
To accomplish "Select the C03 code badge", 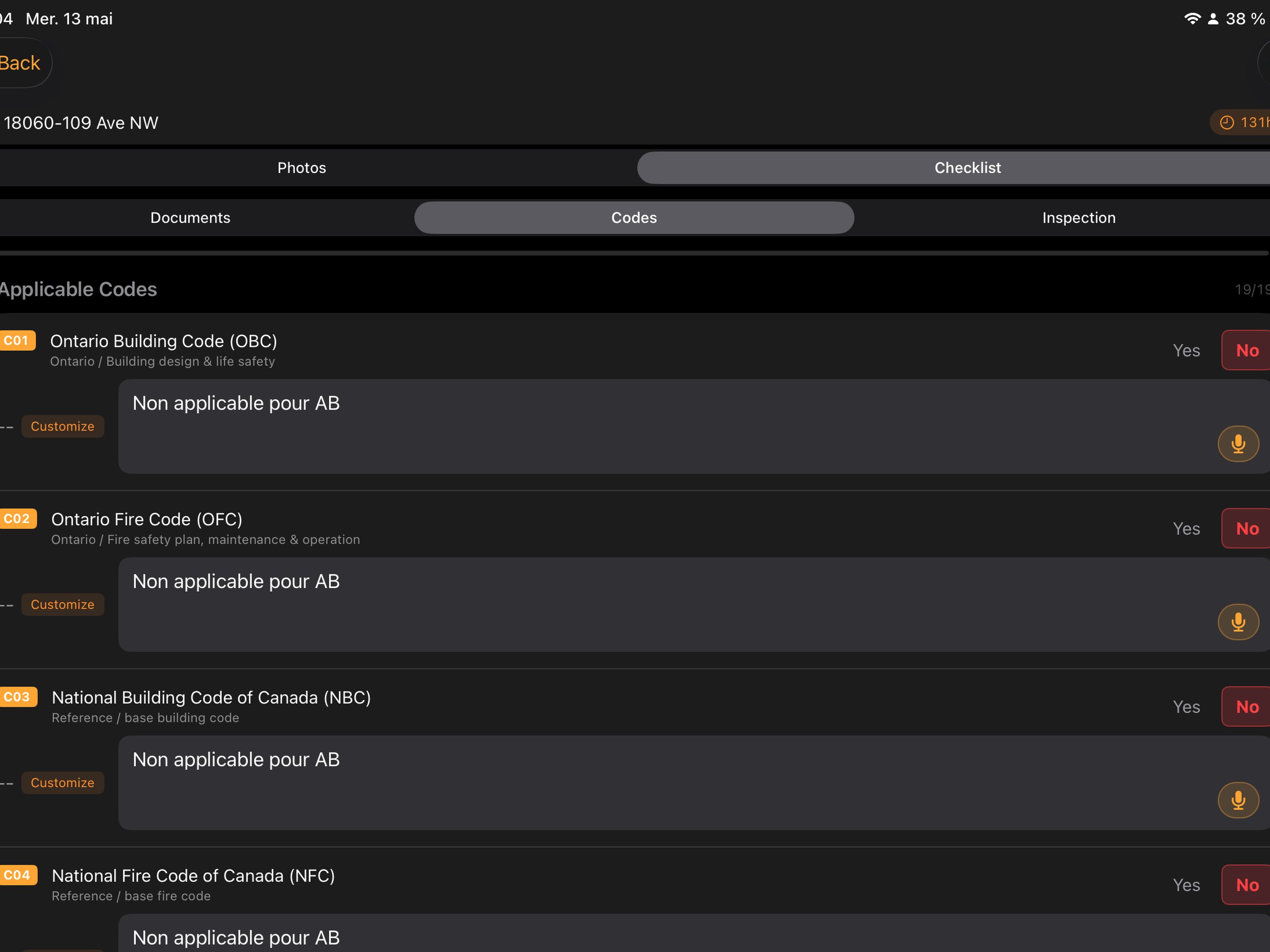I will pos(19,696).
